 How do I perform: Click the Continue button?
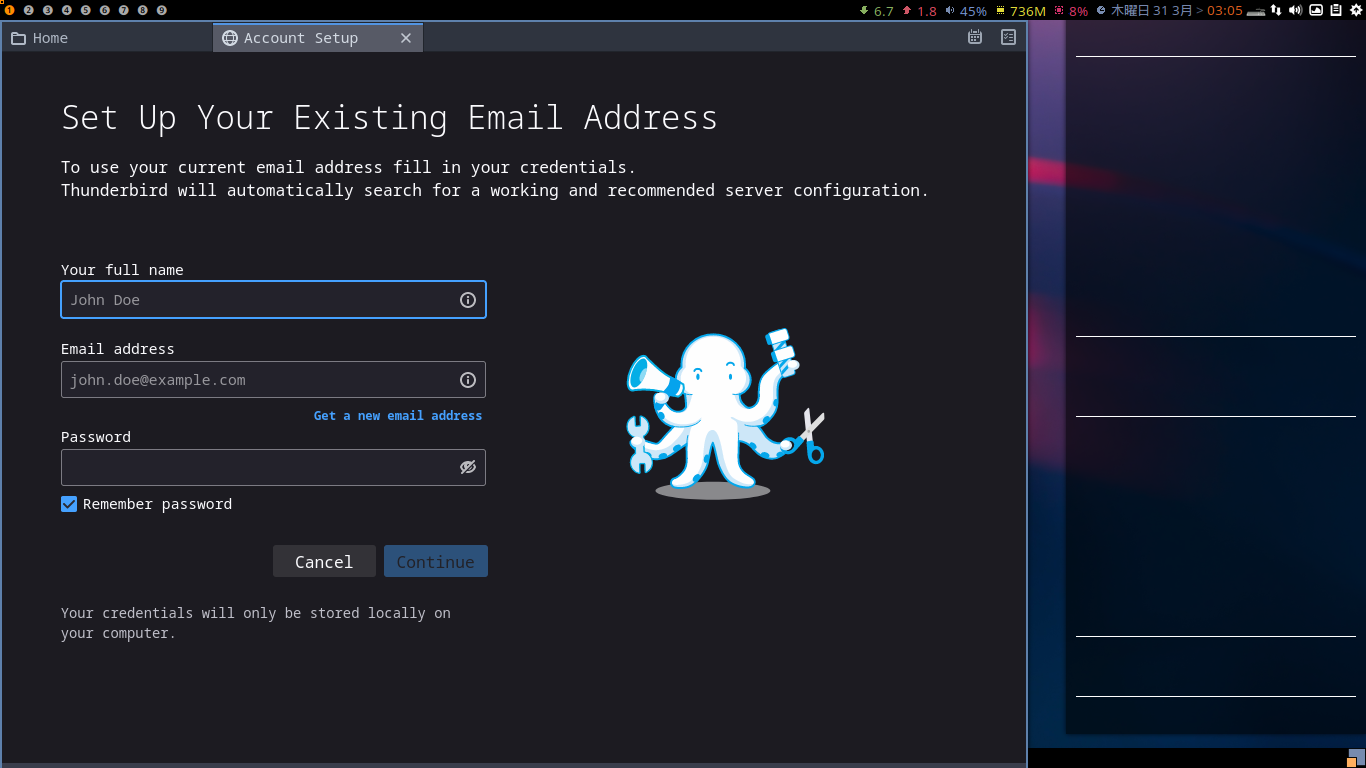(435, 561)
